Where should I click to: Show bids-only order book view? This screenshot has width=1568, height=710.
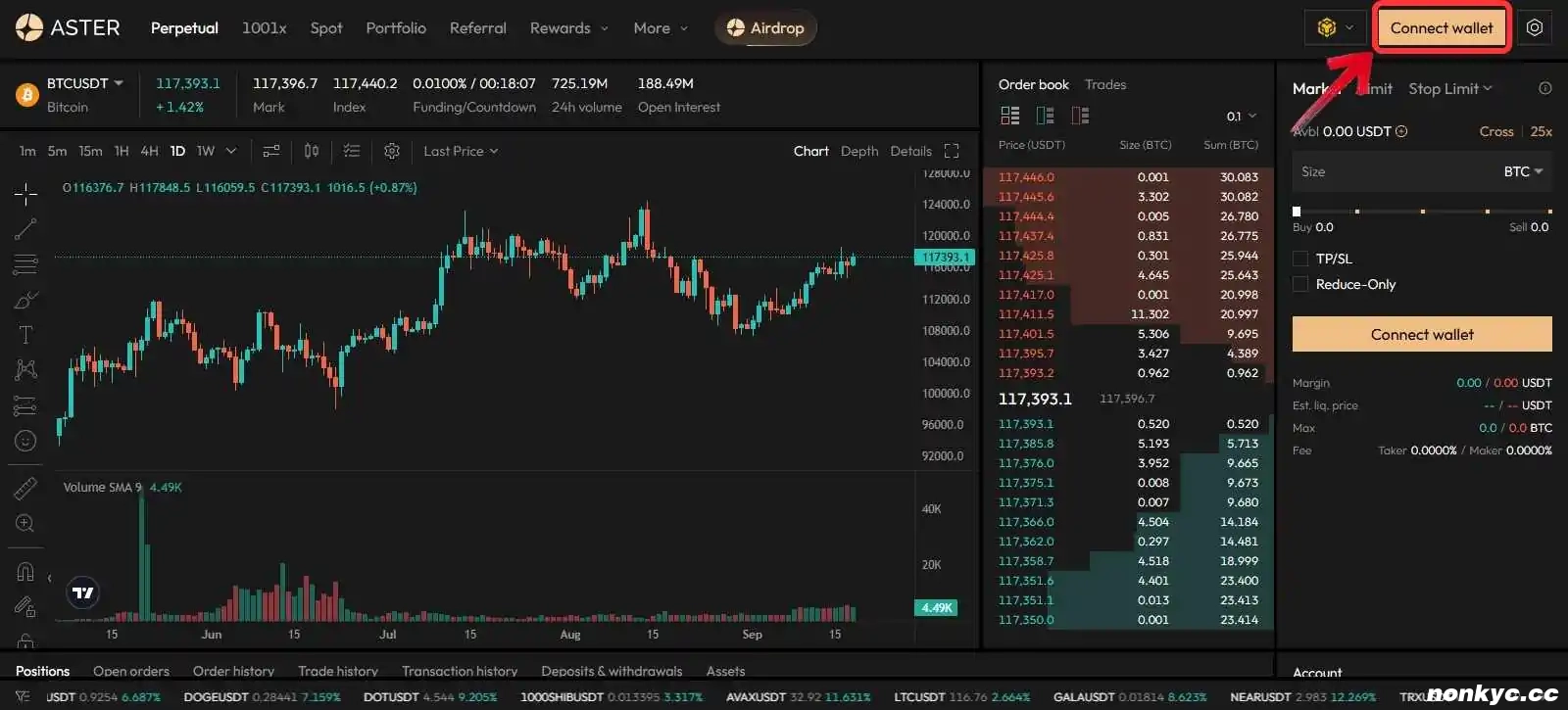[1046, 116]
